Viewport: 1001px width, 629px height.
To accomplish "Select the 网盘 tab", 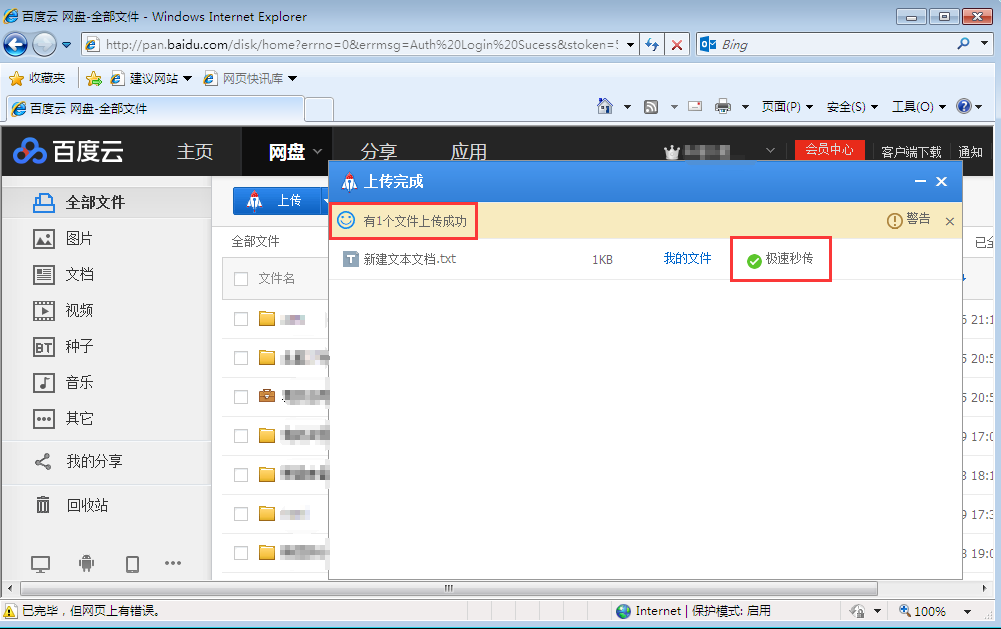I will pos(287,151).
